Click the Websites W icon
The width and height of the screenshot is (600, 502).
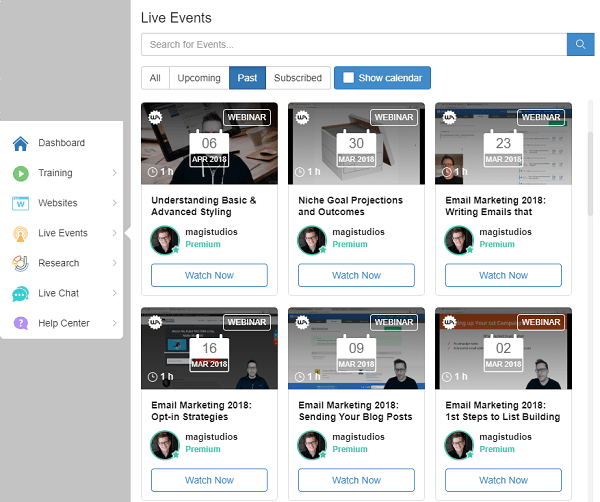click(x=20, y=203)
